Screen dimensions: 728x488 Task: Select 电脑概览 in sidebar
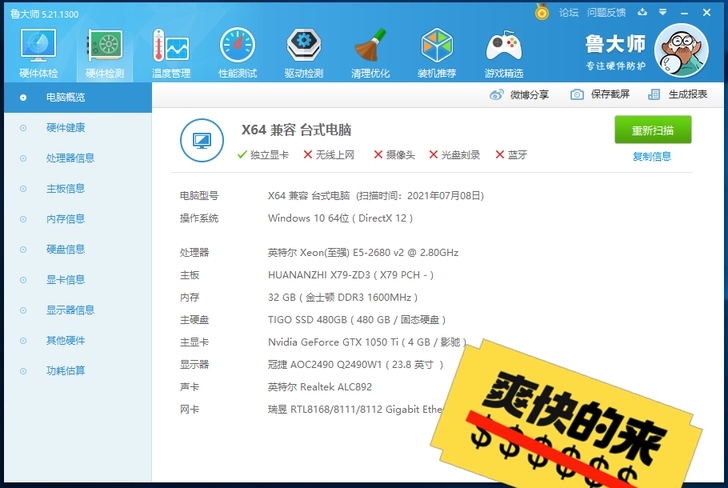(x=78, y=98)
